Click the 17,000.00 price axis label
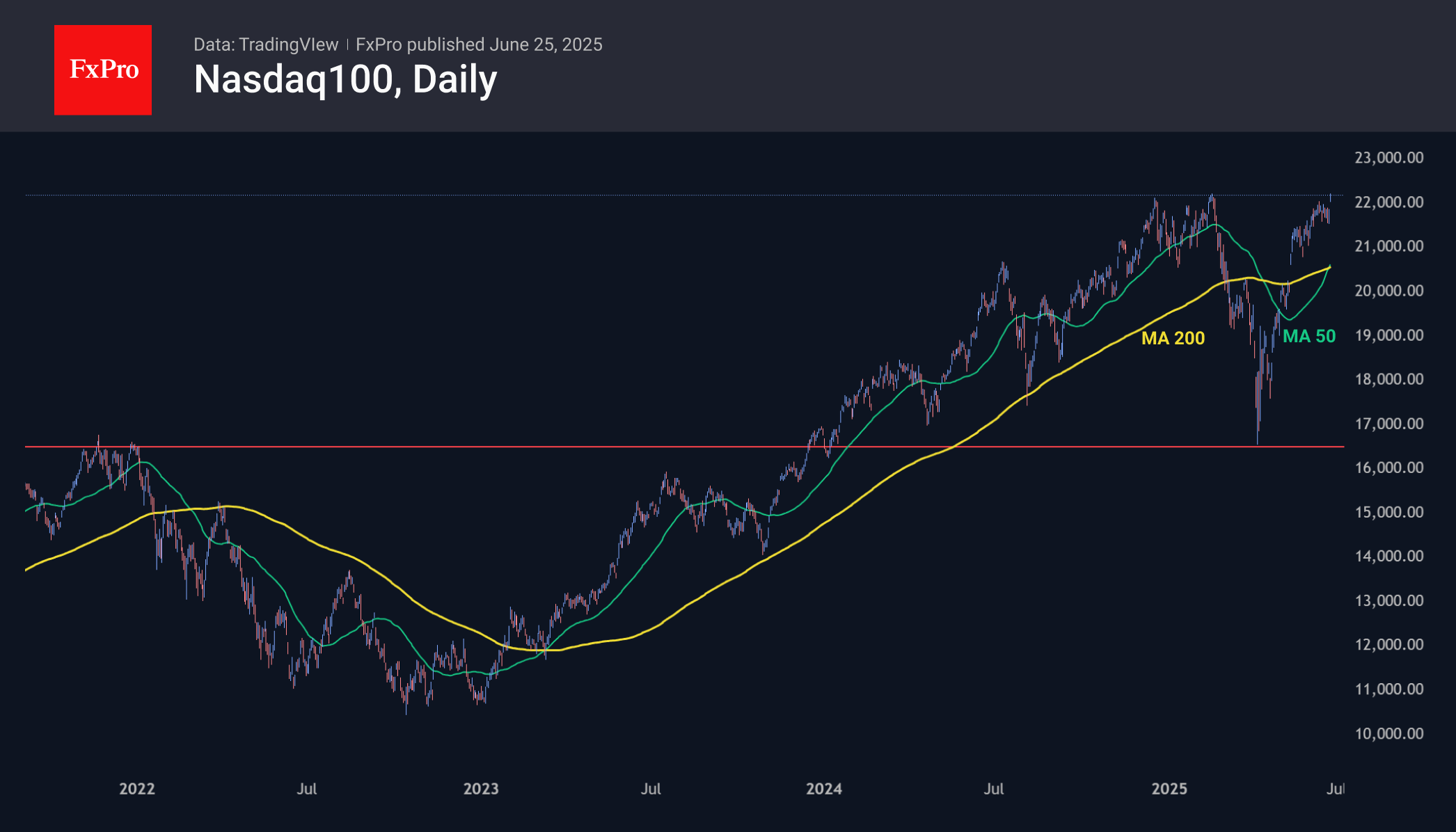 pyautogui.click(x=1388, y=424)
